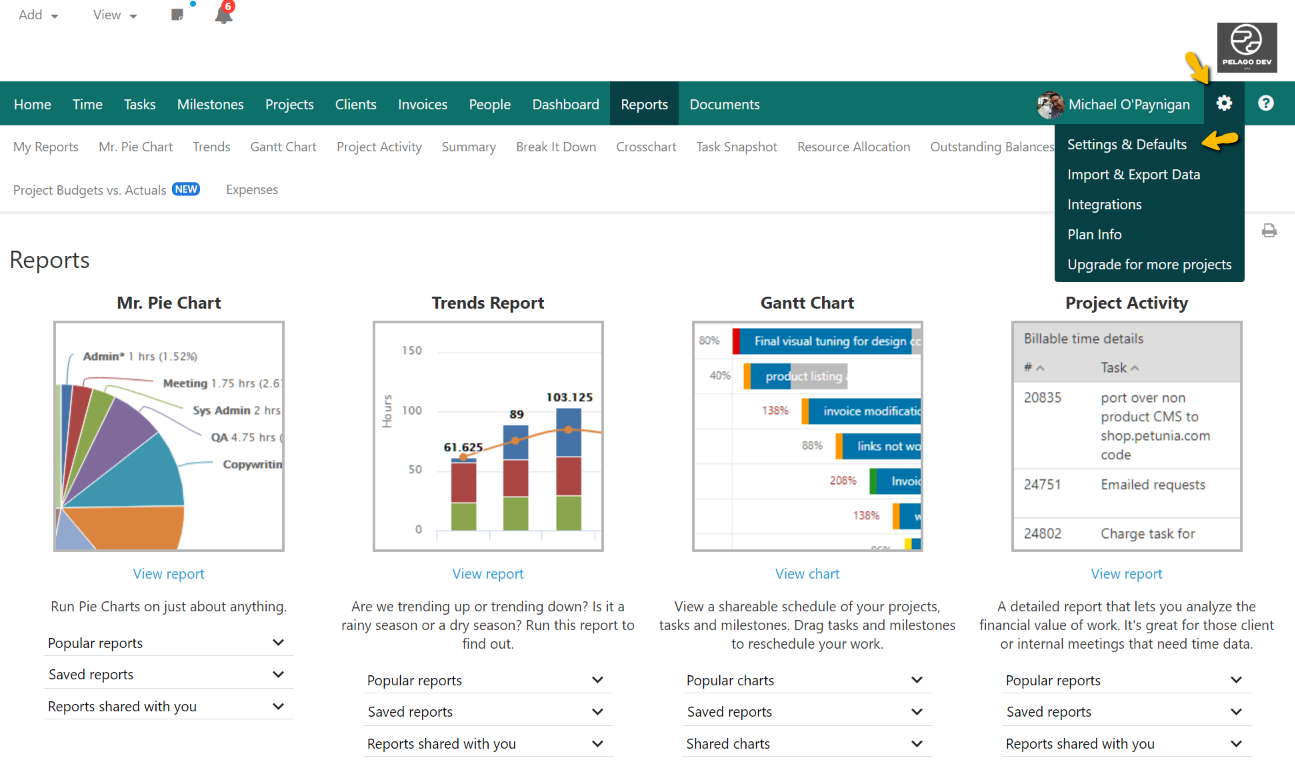Select Settings & Defaults from menu
1295x768 pixels.
[1127, 144]
